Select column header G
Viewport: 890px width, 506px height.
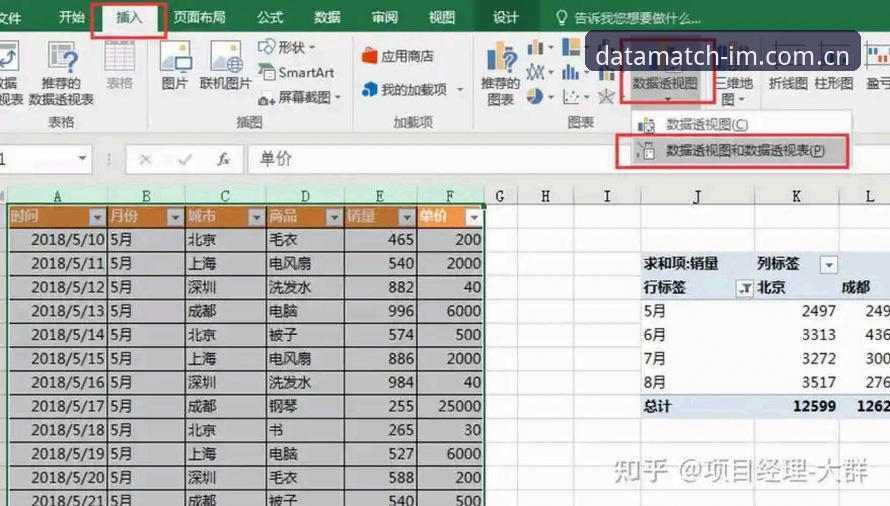pyautogui.click(x=500, y=196)
